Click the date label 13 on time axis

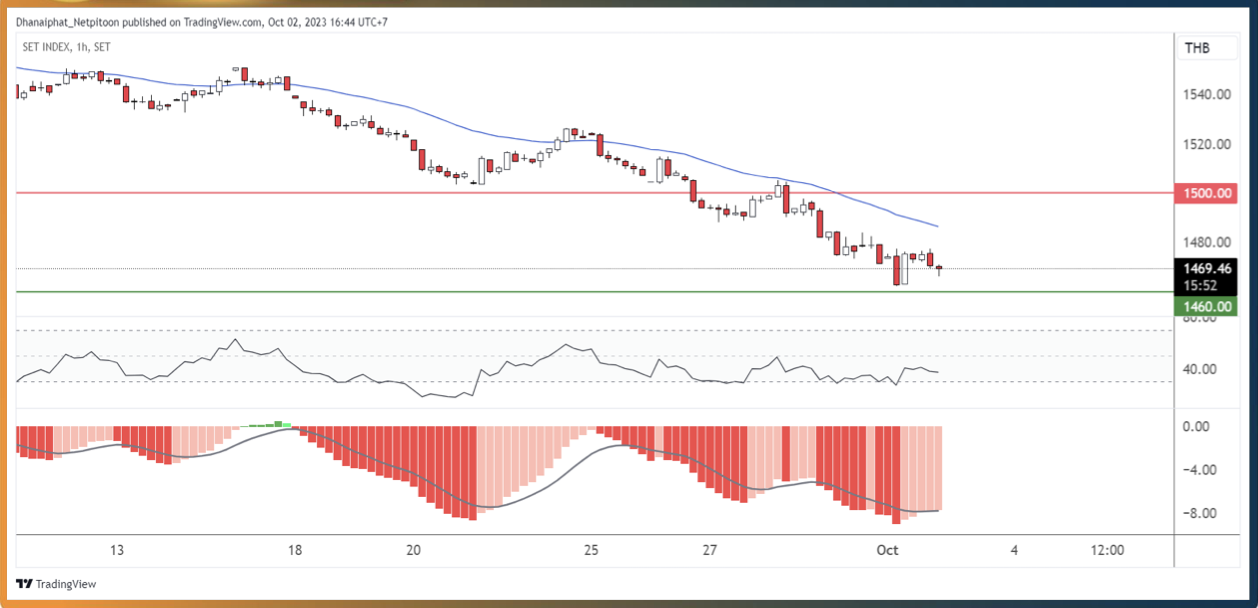[117, 550]
